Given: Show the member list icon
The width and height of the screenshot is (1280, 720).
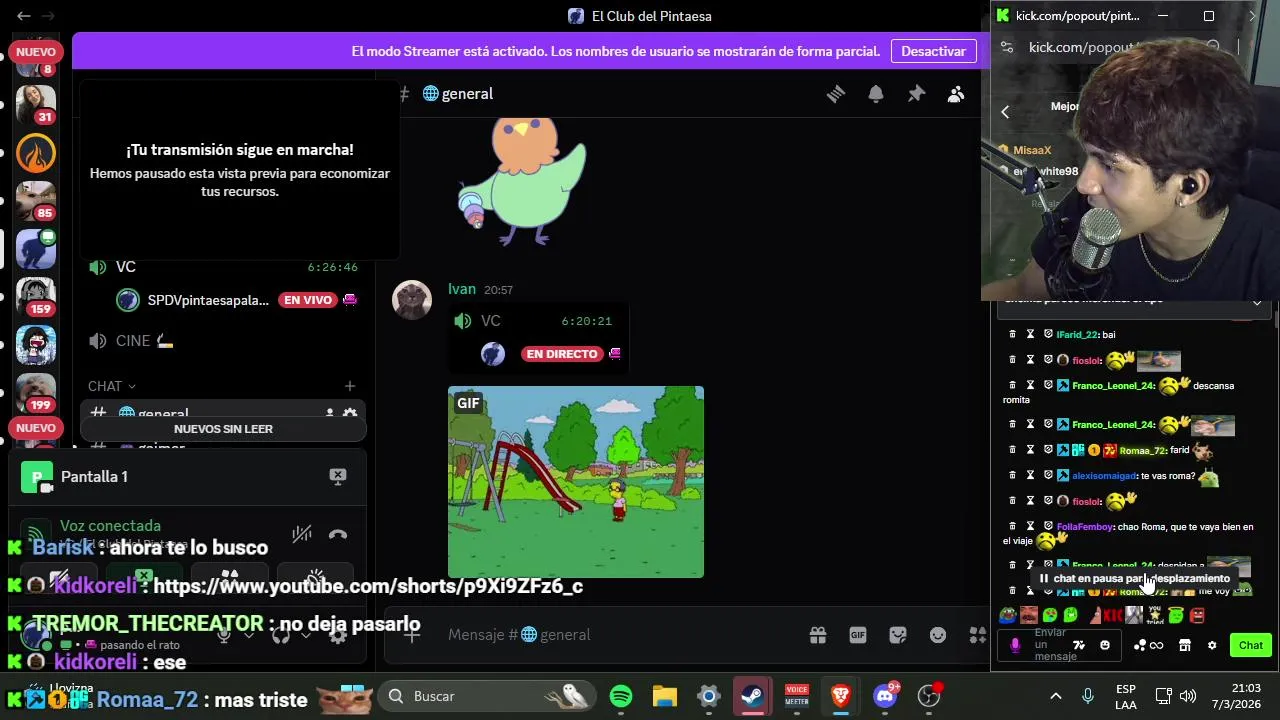Looking at the screenshot, I should point(956,94).
